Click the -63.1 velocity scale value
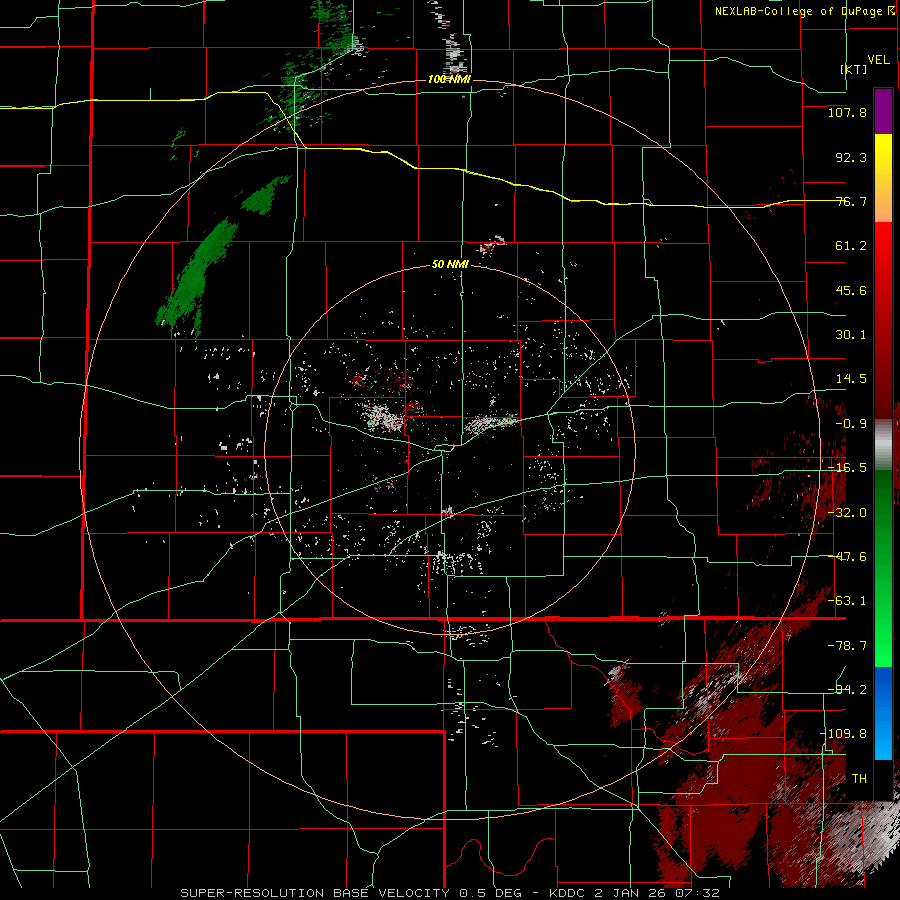Viewport: 900px width, 900px height. (847, 601)
